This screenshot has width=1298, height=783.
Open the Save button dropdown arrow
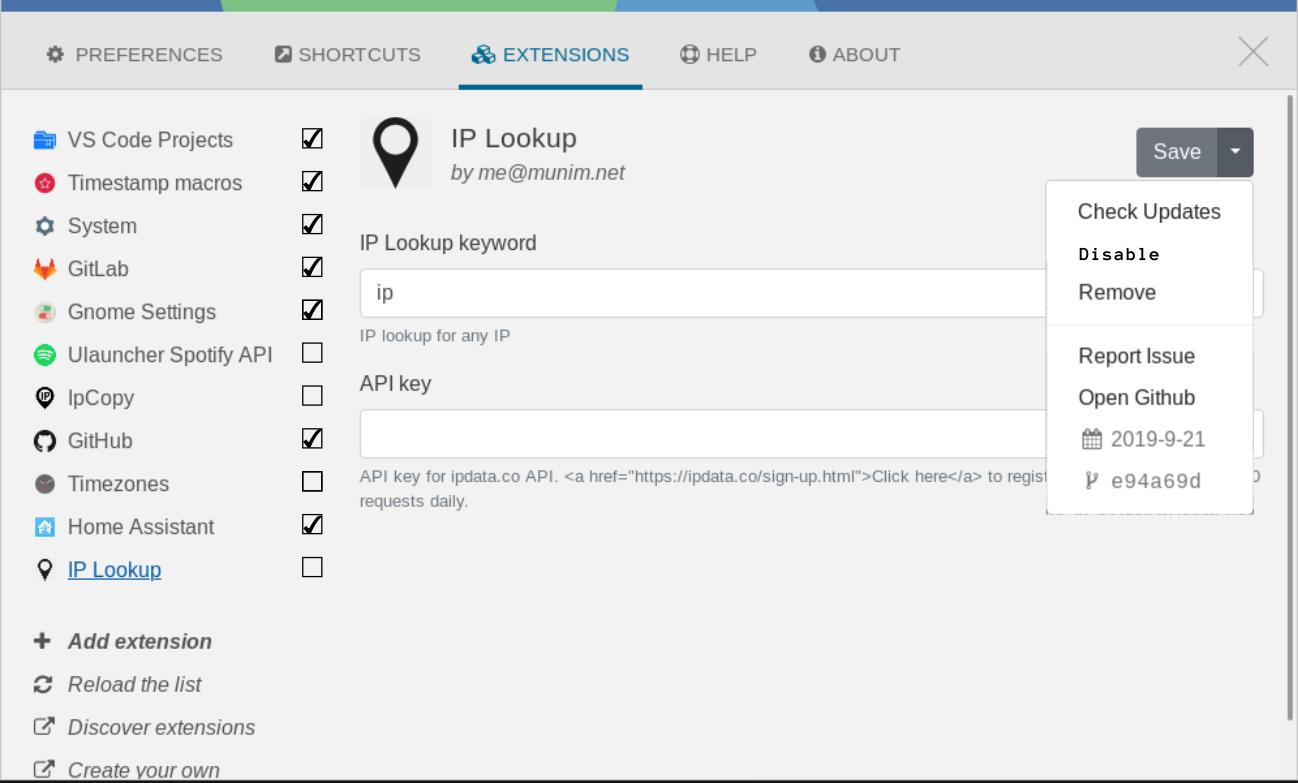pyautogui.click(x=1237, y=152)
